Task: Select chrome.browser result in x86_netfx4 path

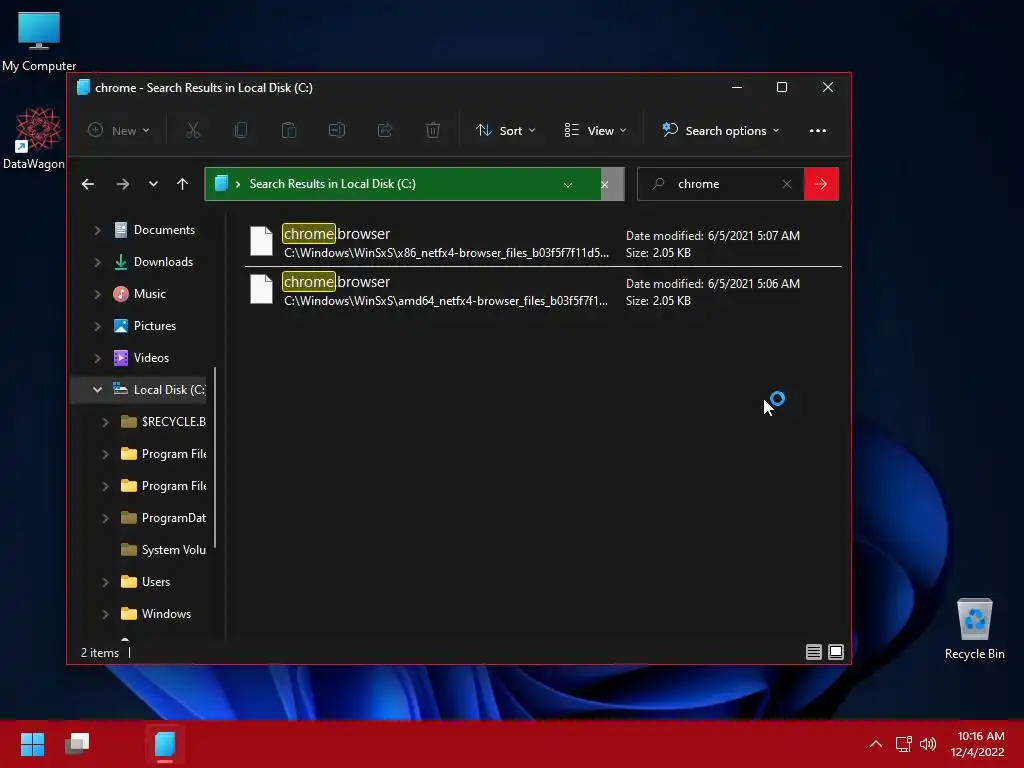Action: [543, 242]
